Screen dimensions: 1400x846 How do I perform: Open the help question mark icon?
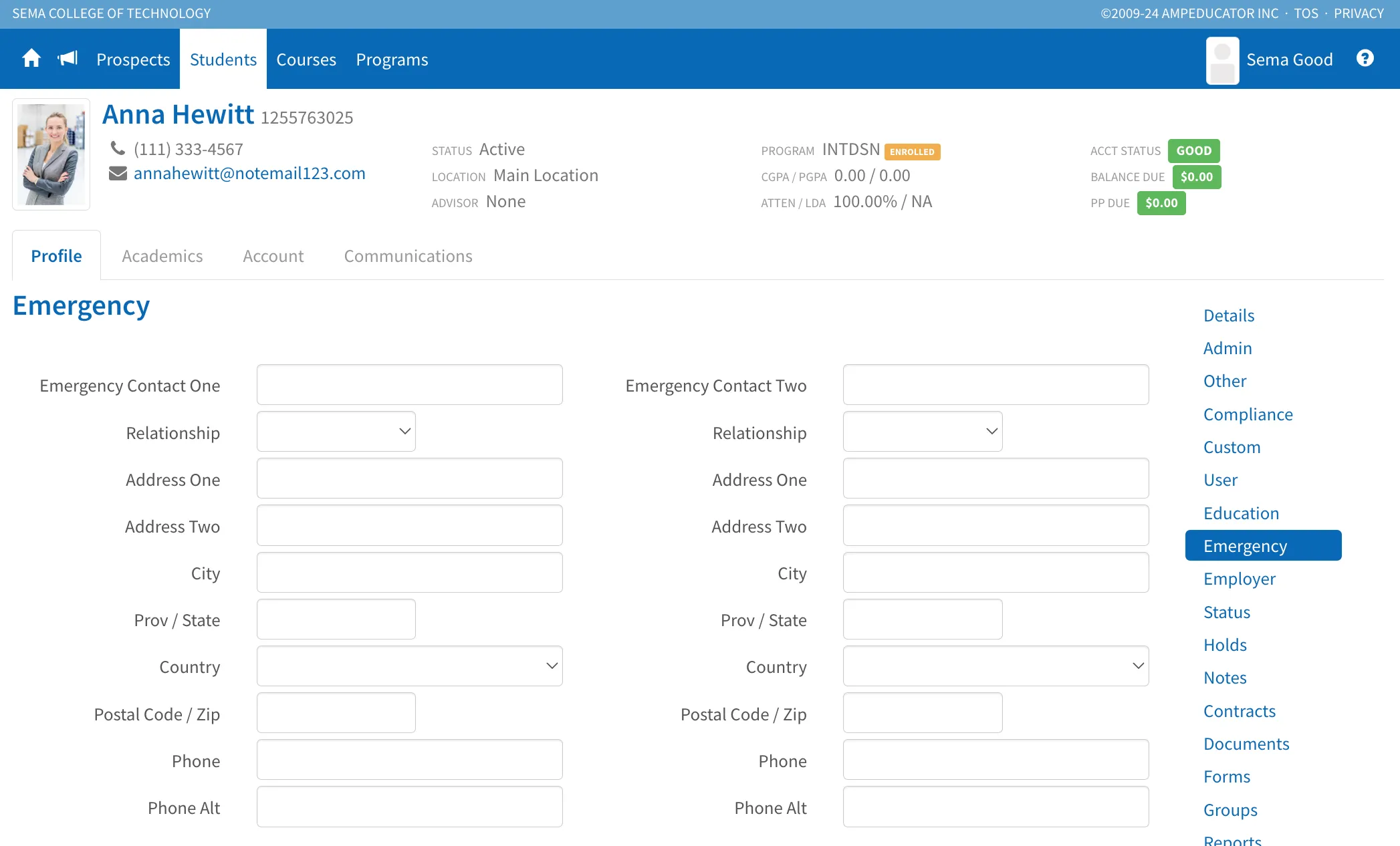(1365, 59)
